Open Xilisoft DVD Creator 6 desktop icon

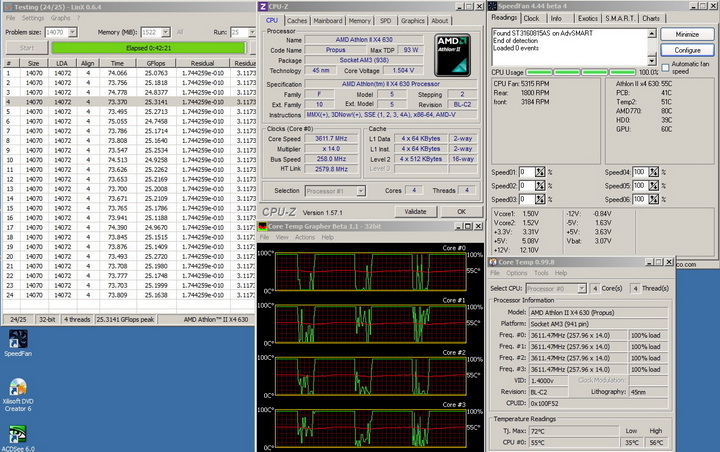[17, 387]
